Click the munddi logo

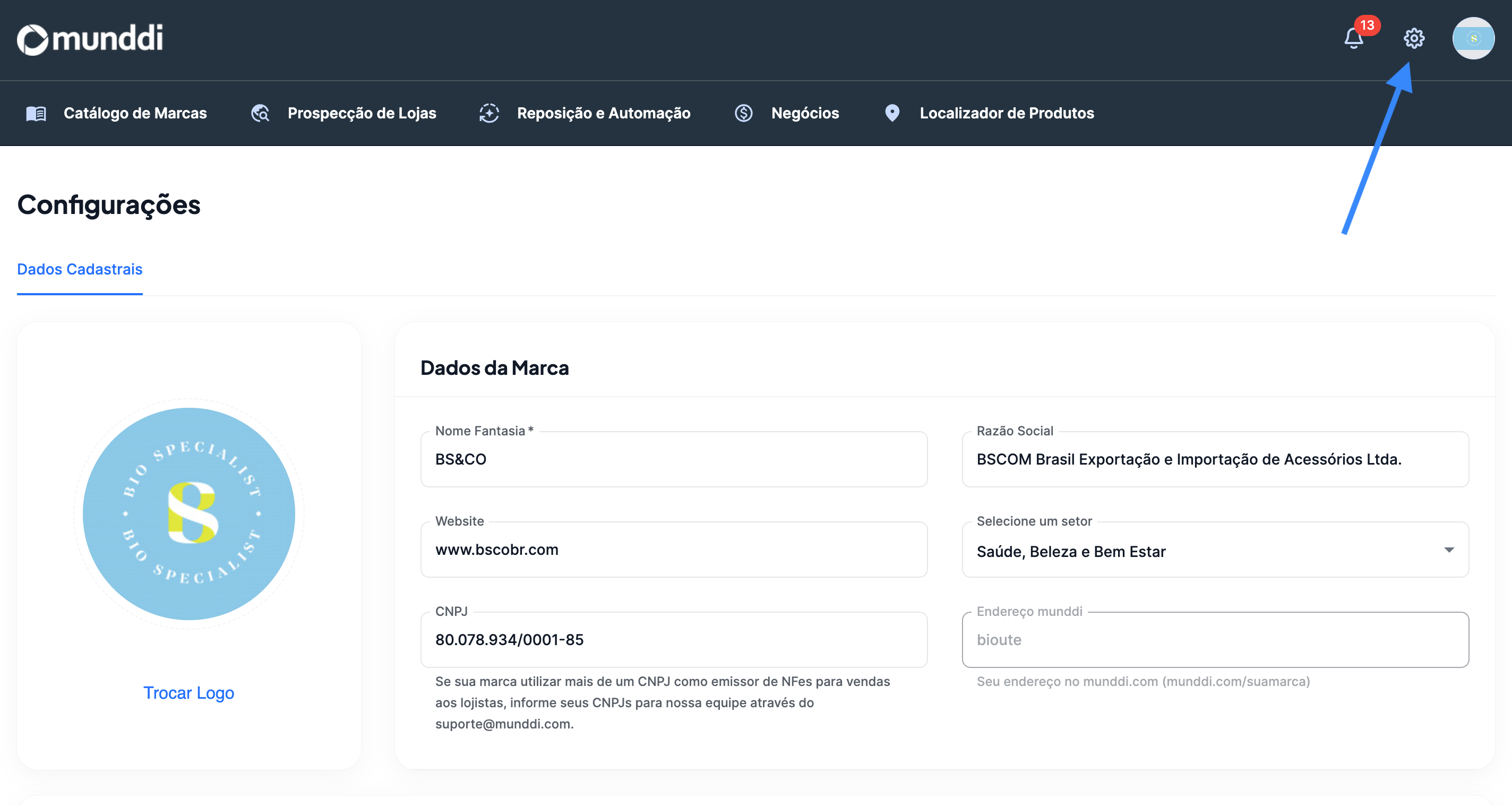(x=90, y=39)
